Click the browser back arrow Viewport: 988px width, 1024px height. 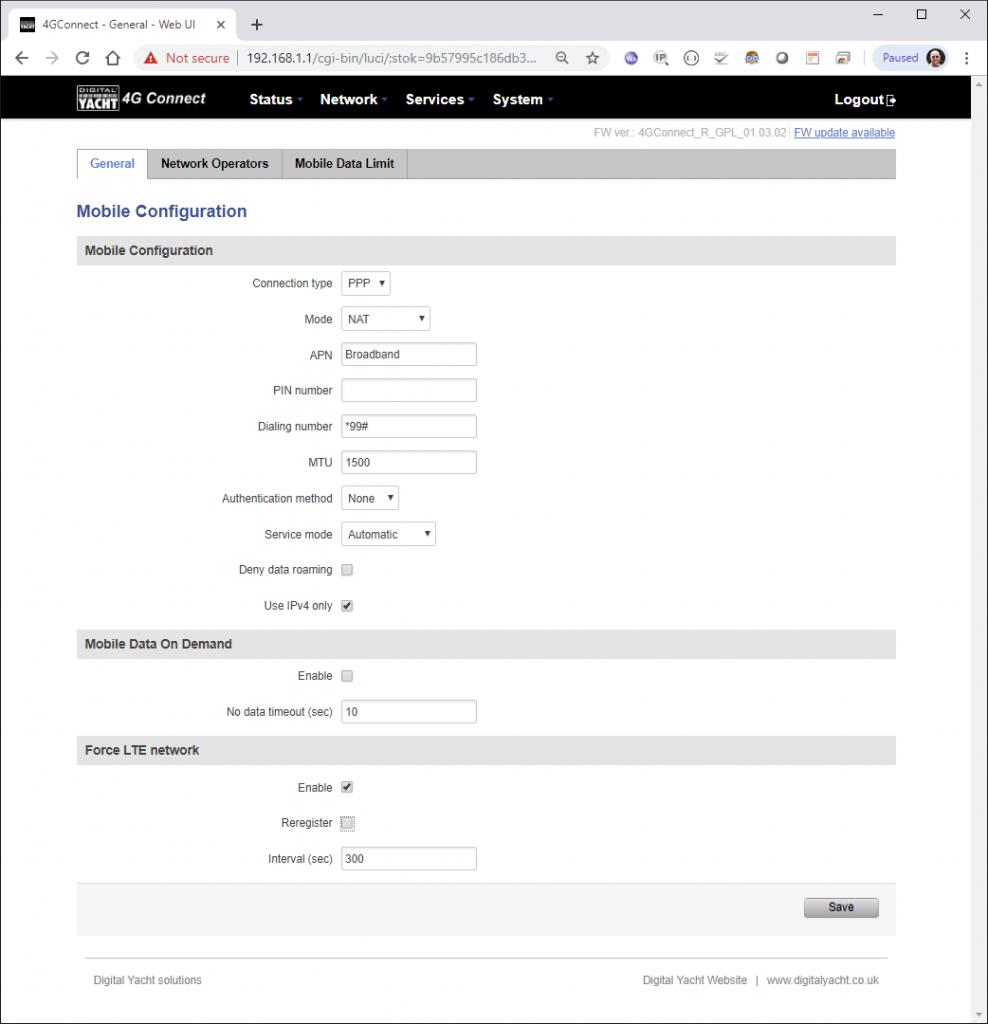click(x=22, y=58)
